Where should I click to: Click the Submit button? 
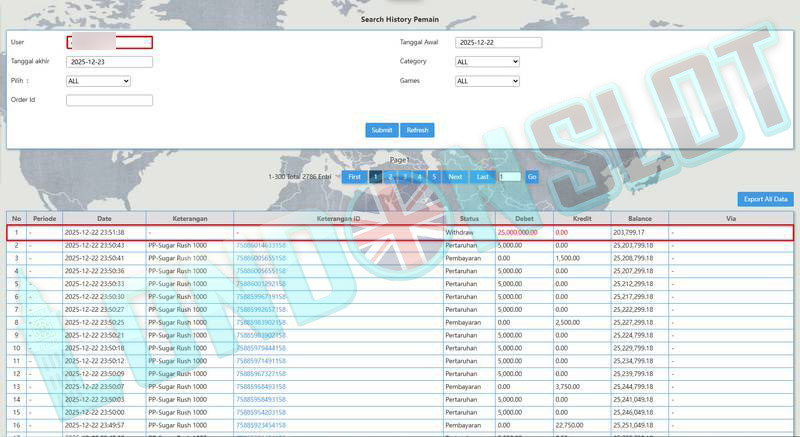tap(382, 130)
